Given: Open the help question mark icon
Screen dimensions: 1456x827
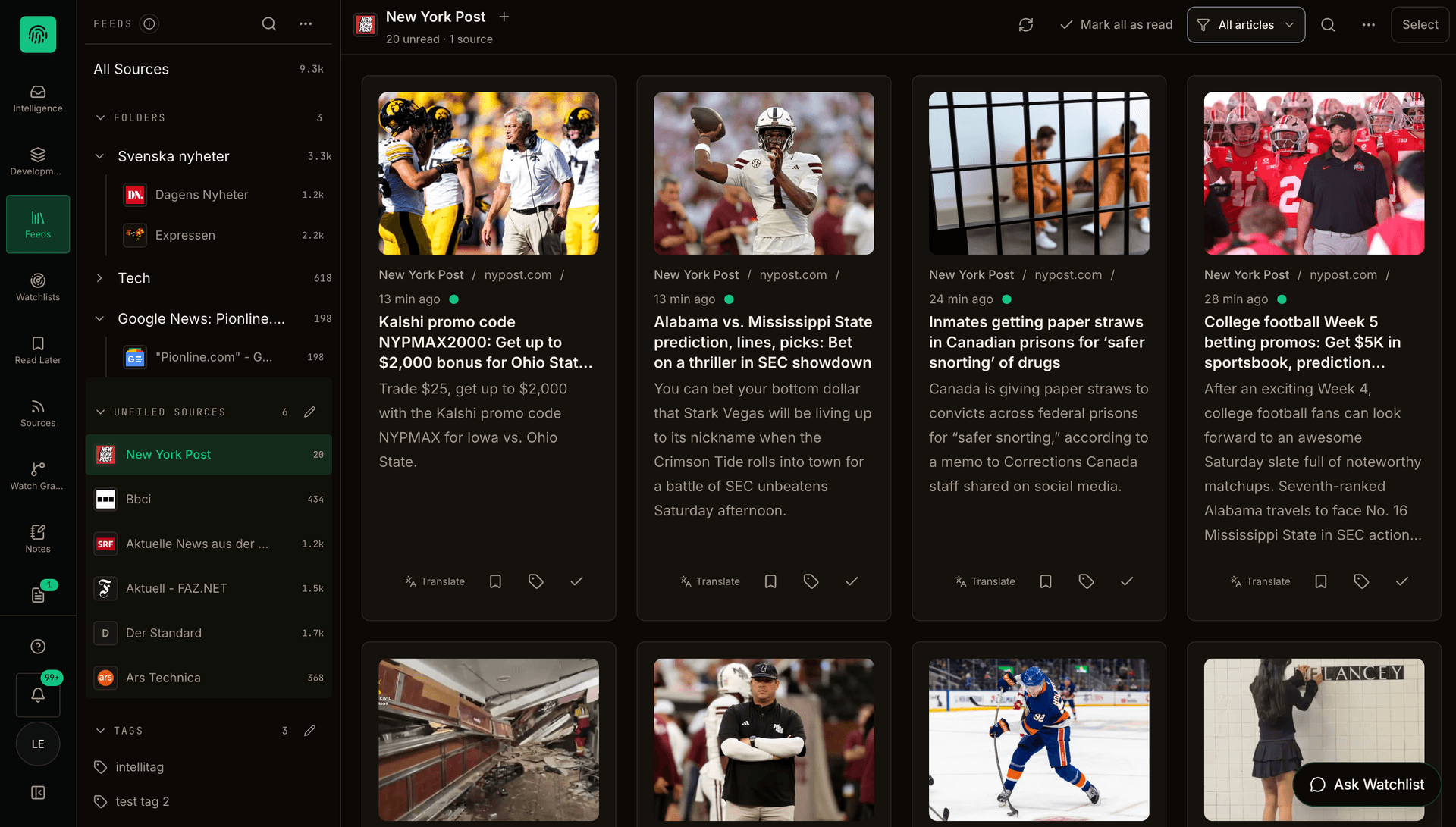Looking at the screenshot, I should coord(38,647).
